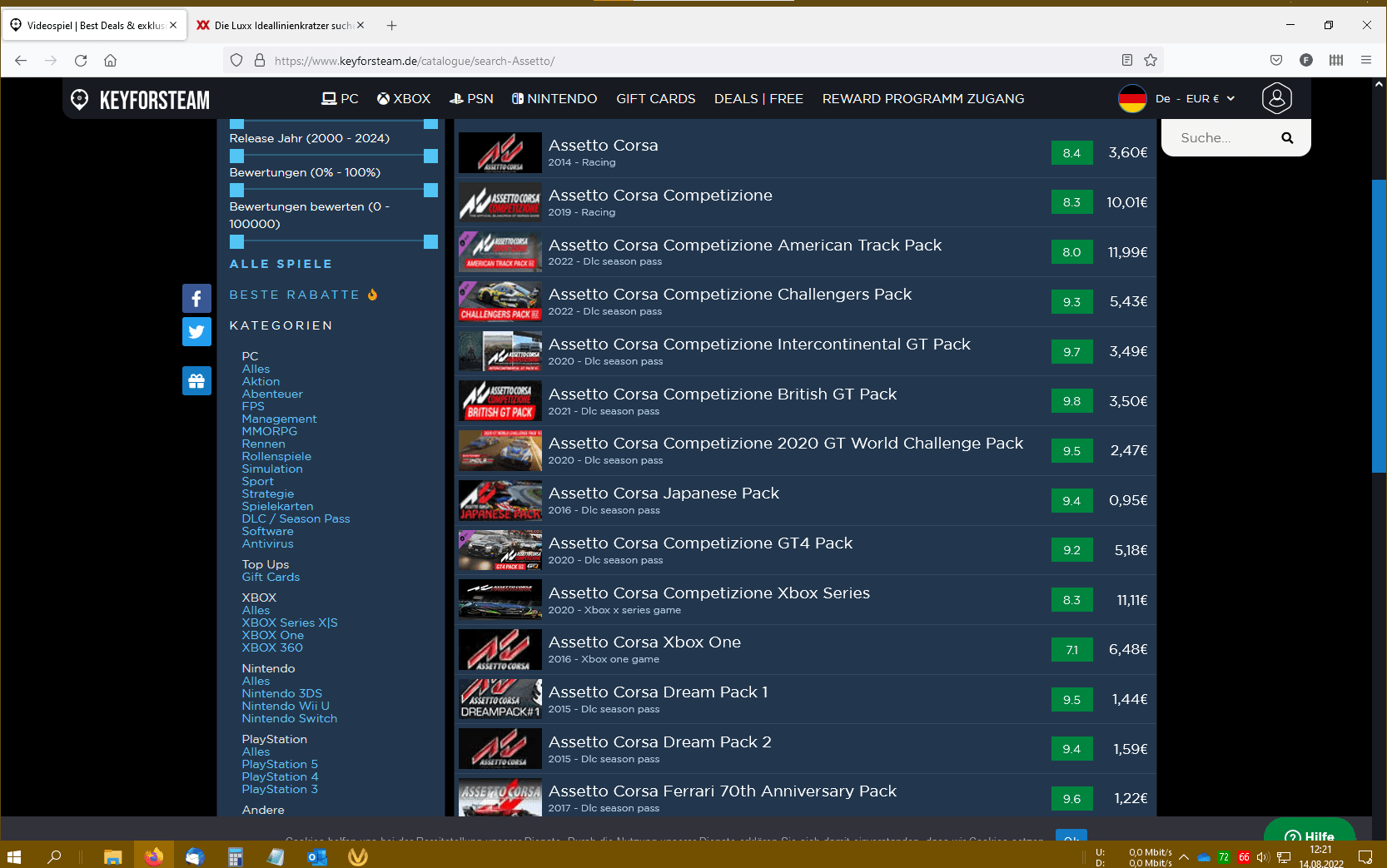Open Windows Start menu
The width and height of the screenshot is (1387, 868).
click(x=14, y=856)
